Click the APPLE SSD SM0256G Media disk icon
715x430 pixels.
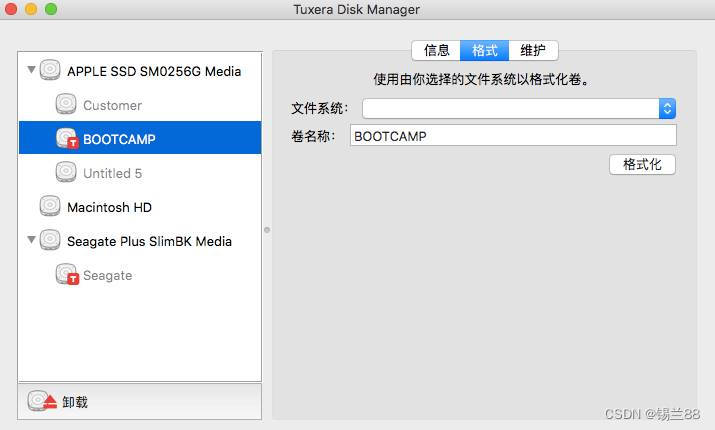pyautogui.click(x=50, y=70)
